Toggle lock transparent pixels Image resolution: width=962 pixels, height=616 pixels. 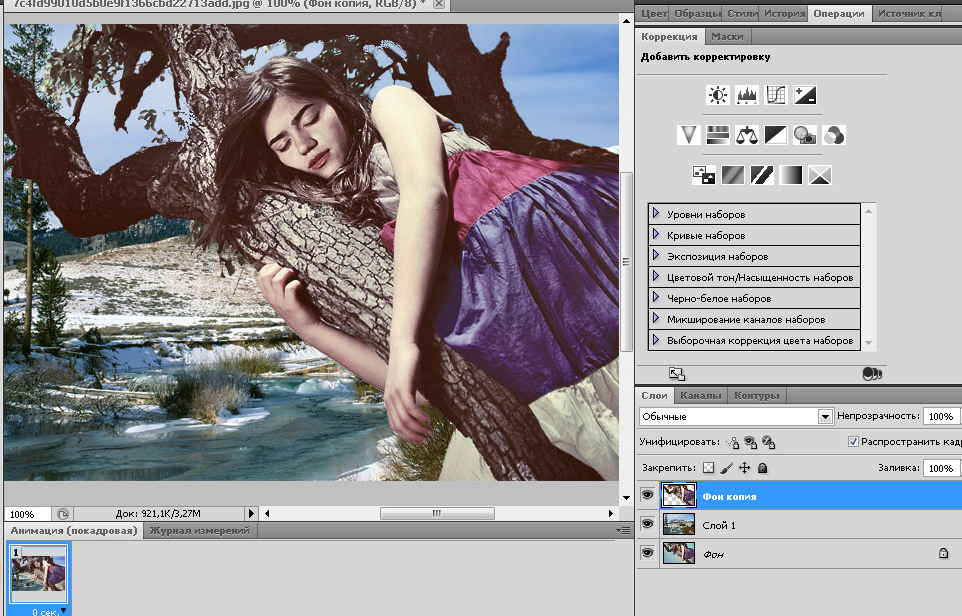click(x=709, y=468)
